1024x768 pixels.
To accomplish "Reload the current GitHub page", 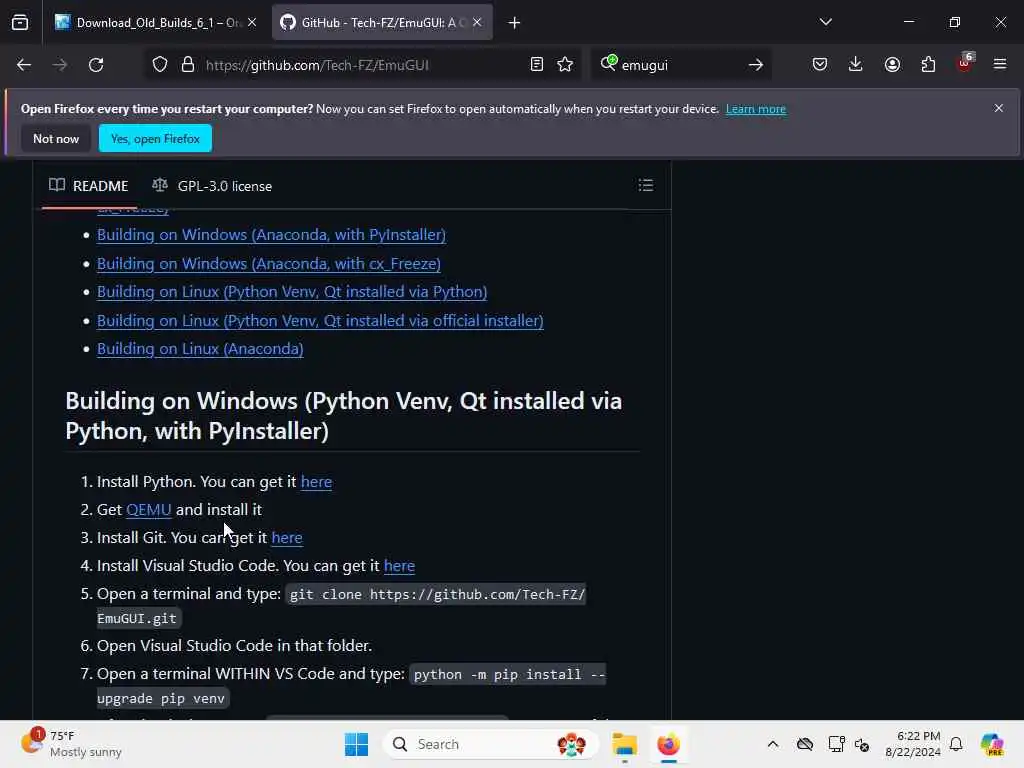I will [96, 65].
